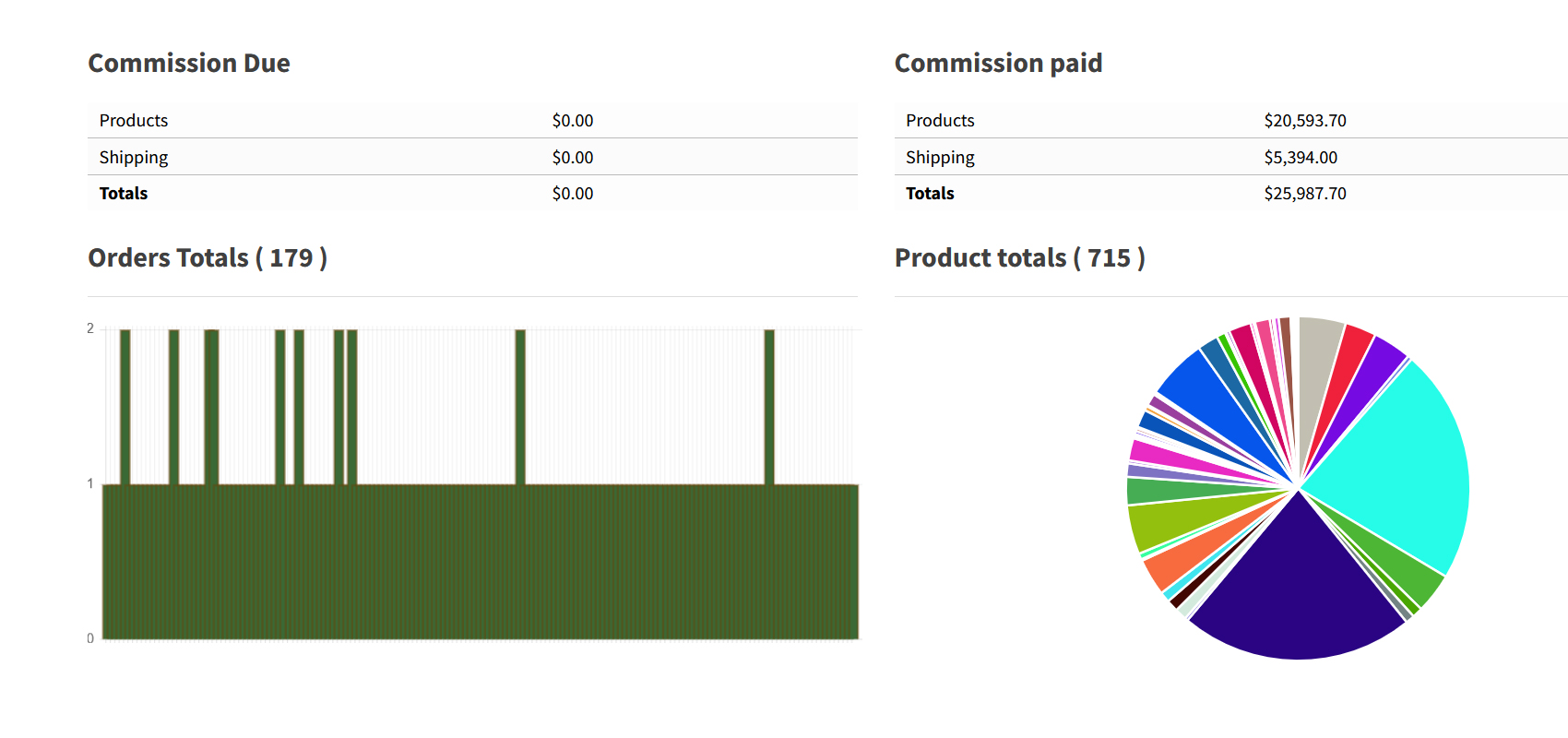Click the $5,394.00 Shipping paid value

click(1300, 158)
